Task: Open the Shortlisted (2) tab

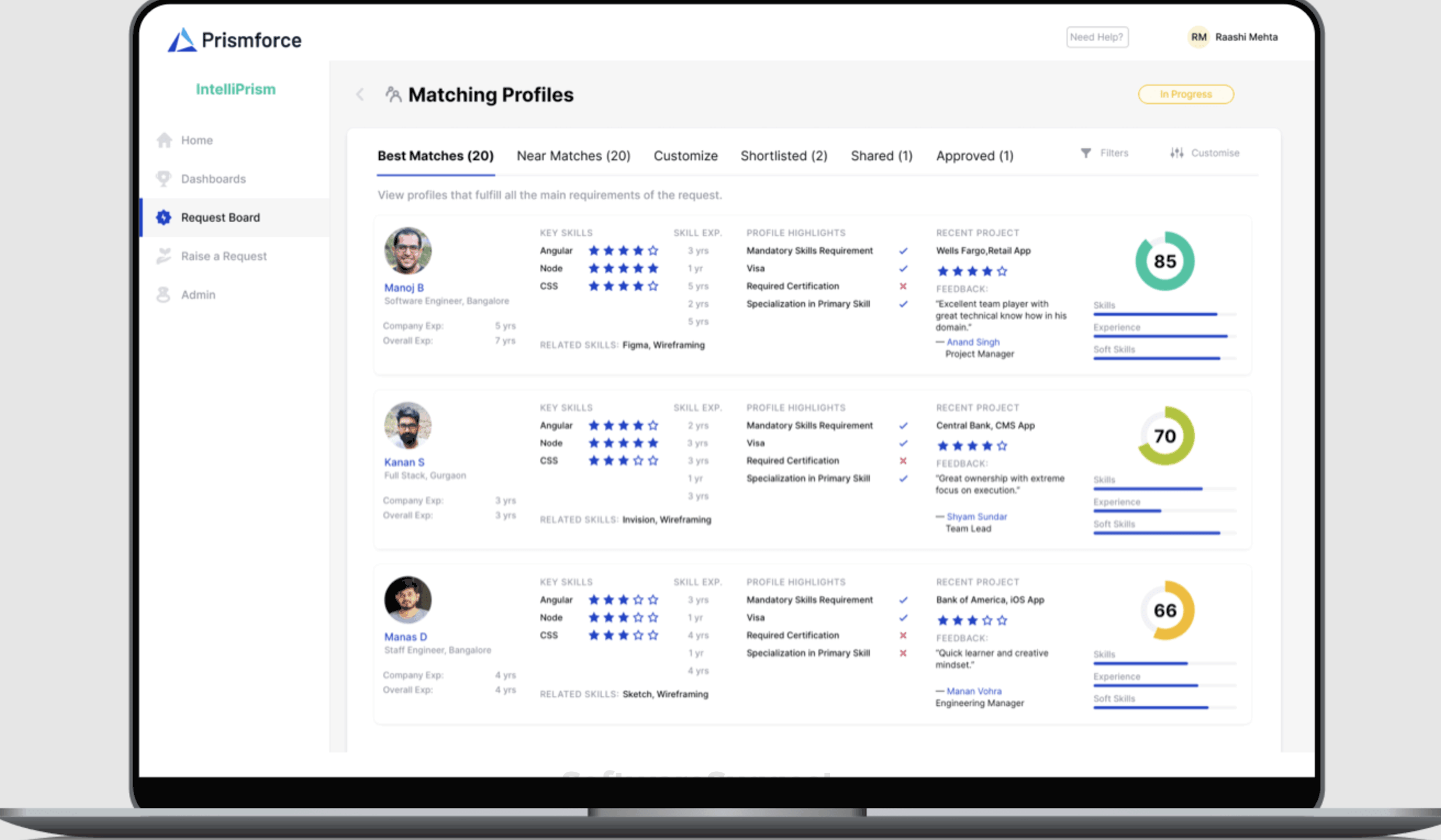Action: (784, 156)
